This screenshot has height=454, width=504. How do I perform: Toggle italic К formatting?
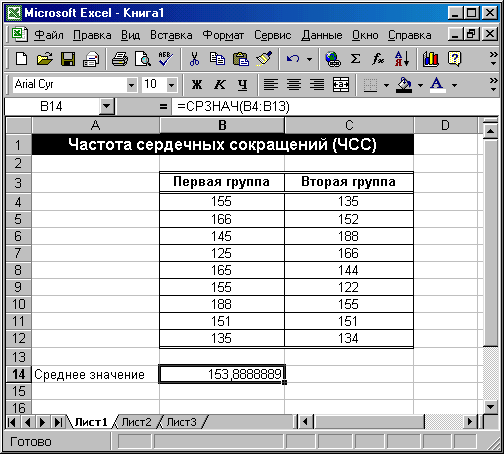pos(220,84)
